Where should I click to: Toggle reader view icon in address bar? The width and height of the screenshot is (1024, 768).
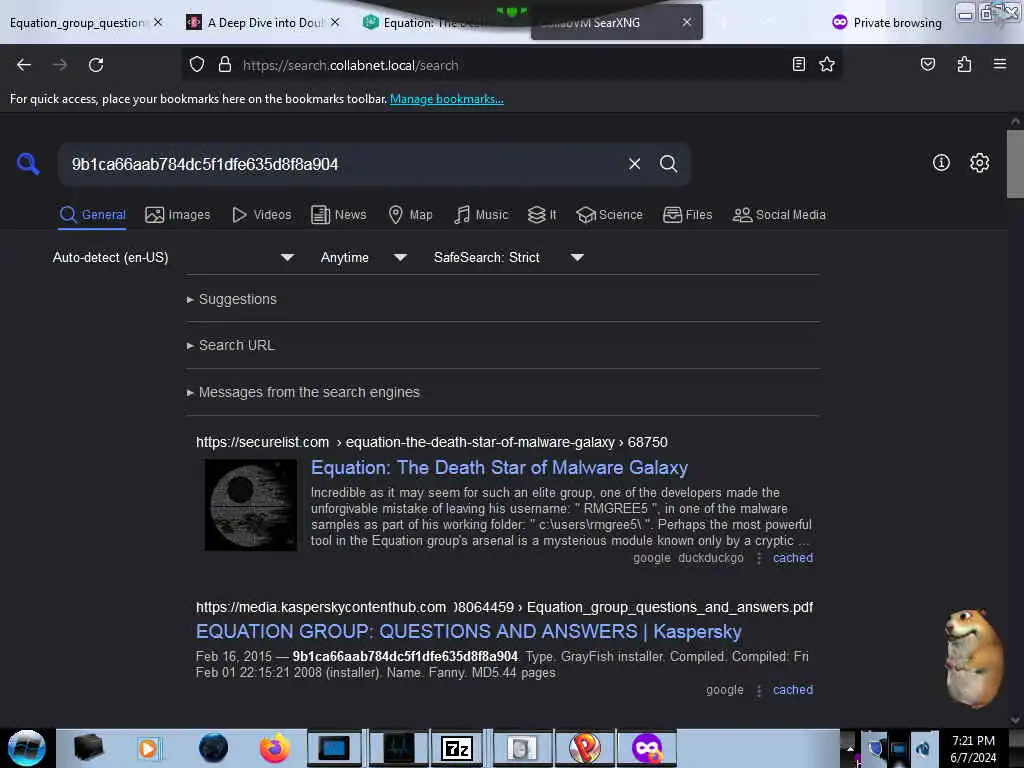click(x=798, y=64)
